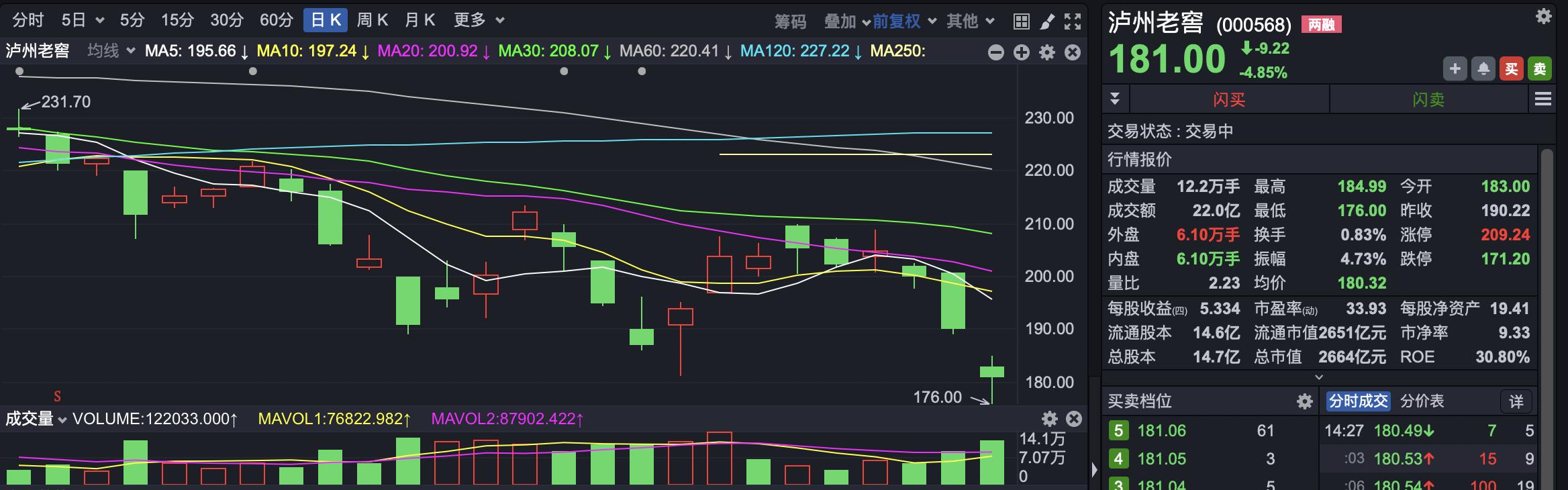Zoom out chart with minus icon
The height and width of the screenshot is (490, 1568).
pos(996,52)
